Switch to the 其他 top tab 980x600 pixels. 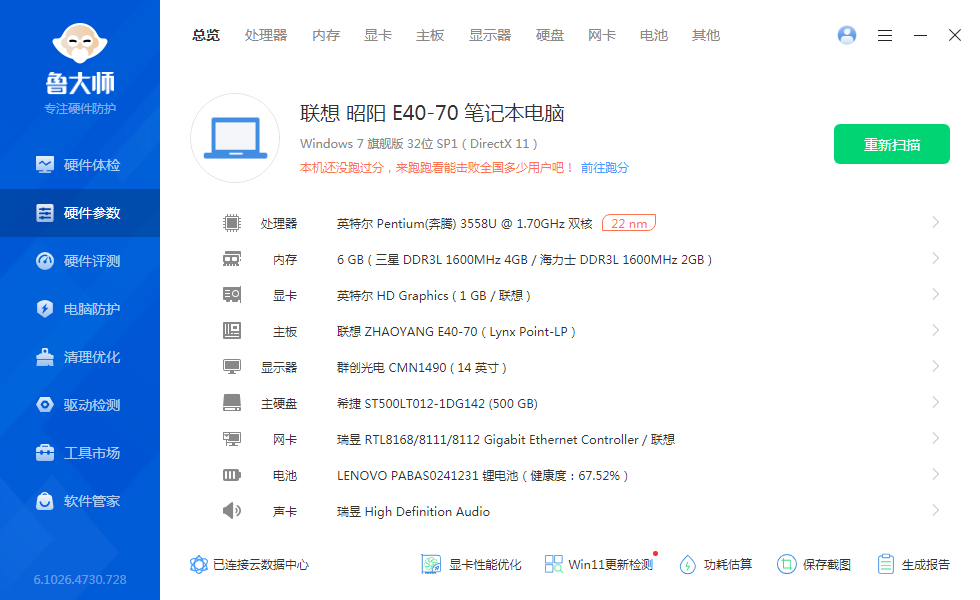706,36
